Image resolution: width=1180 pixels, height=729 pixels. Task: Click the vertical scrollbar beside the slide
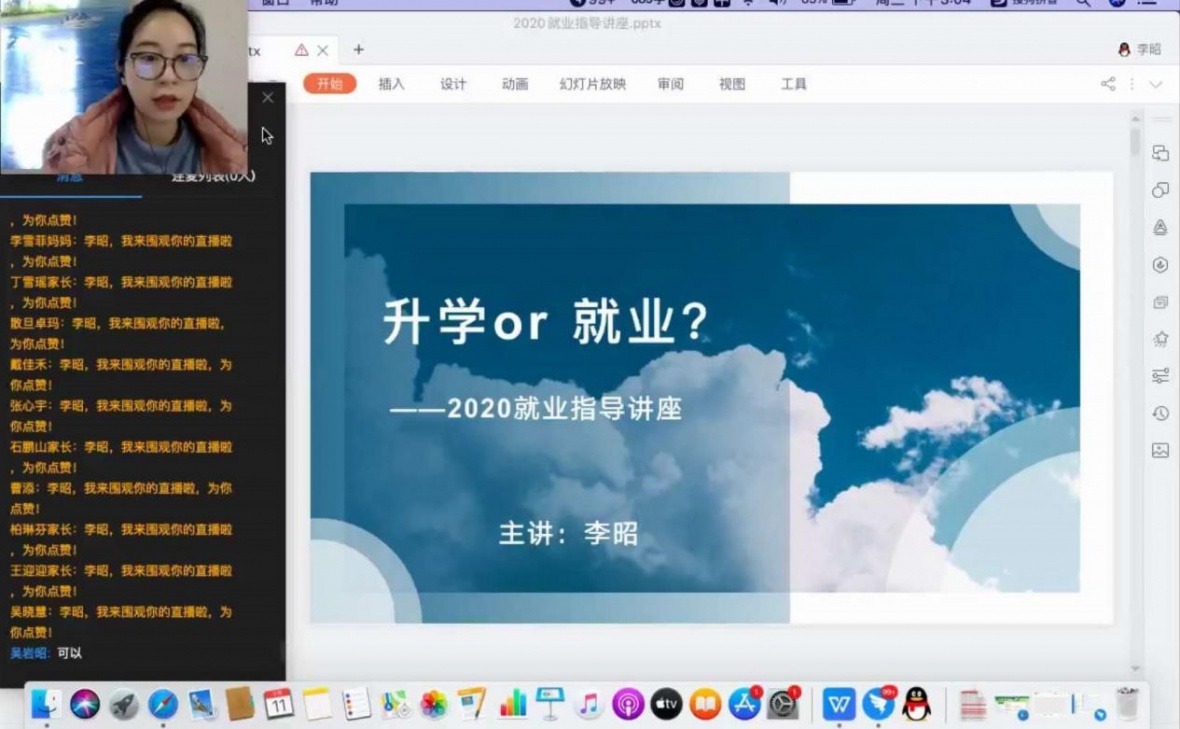[1134, 142]
